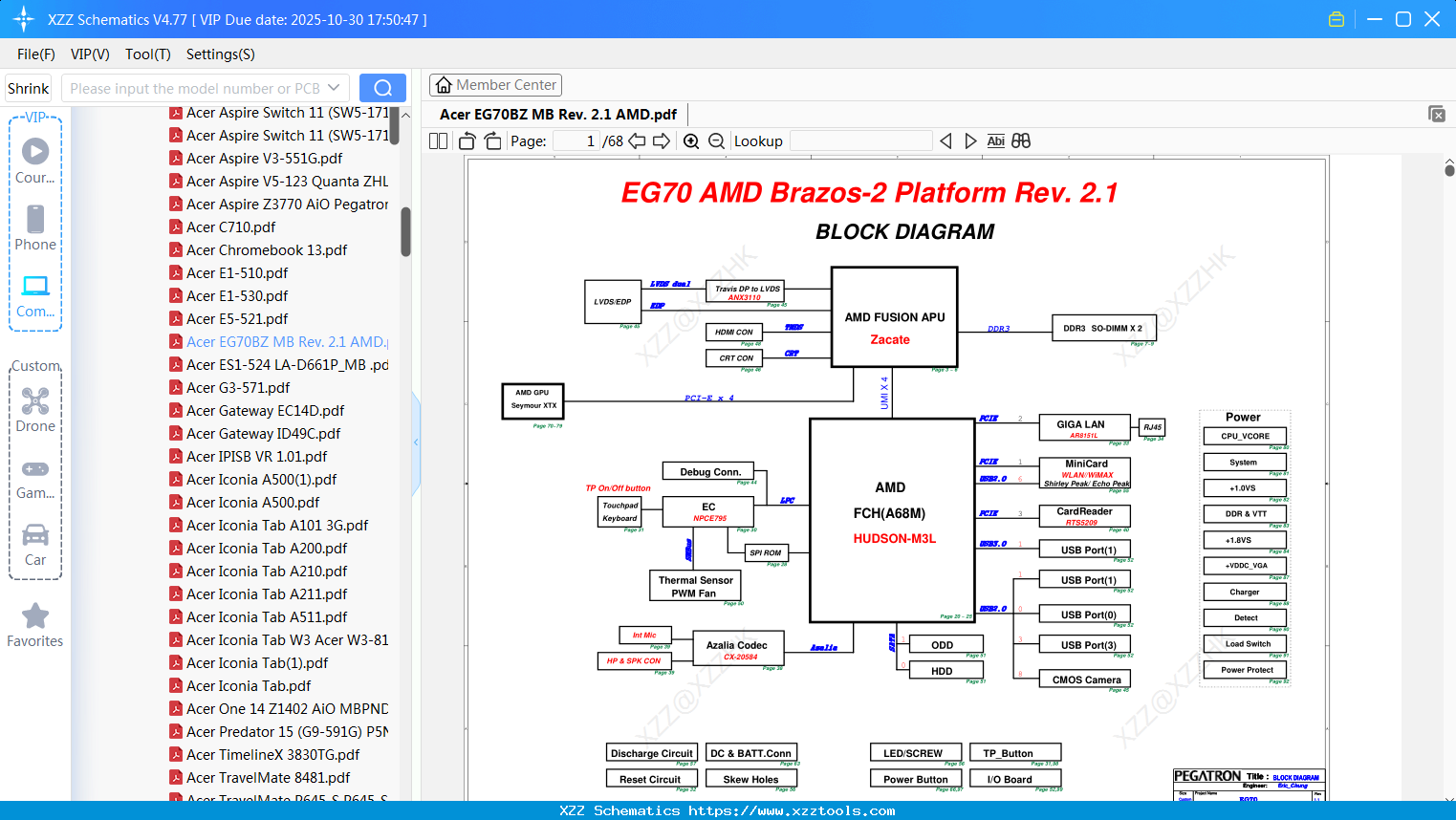The width and height of the screenshot is (1456, 820).
Task: Click the file list vertical scrollbar thumb
Action: (x=405, y=231)
